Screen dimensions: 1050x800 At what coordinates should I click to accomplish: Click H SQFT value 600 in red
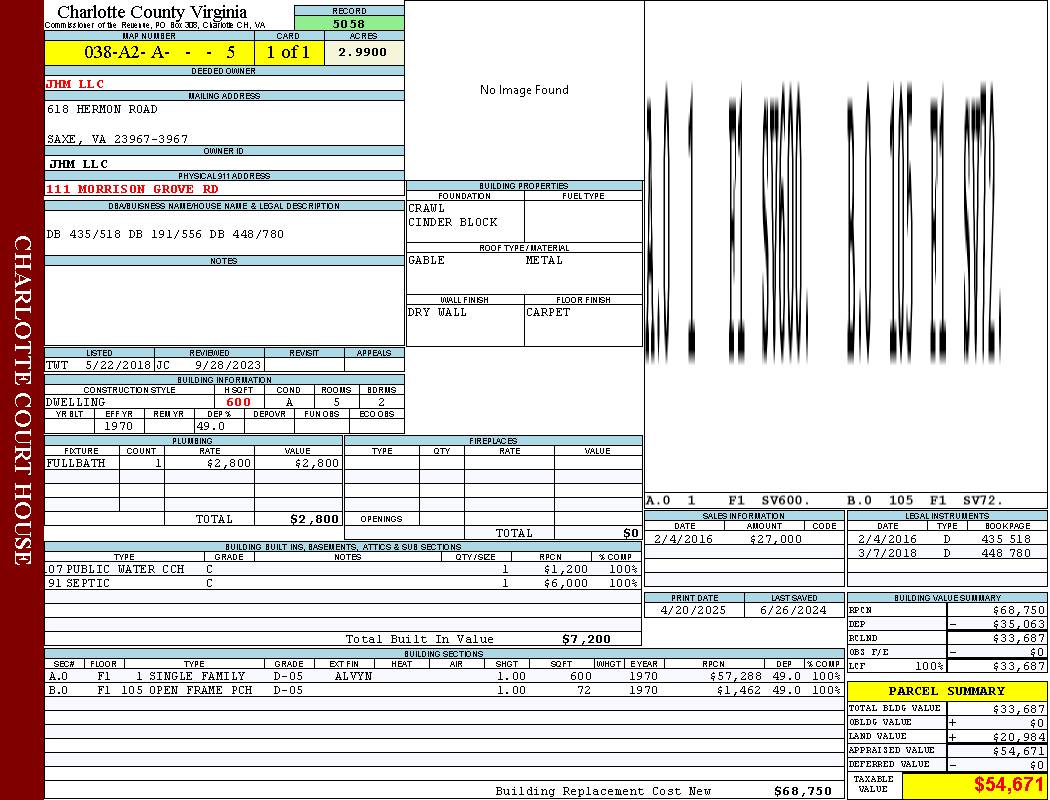pos(238,402)
